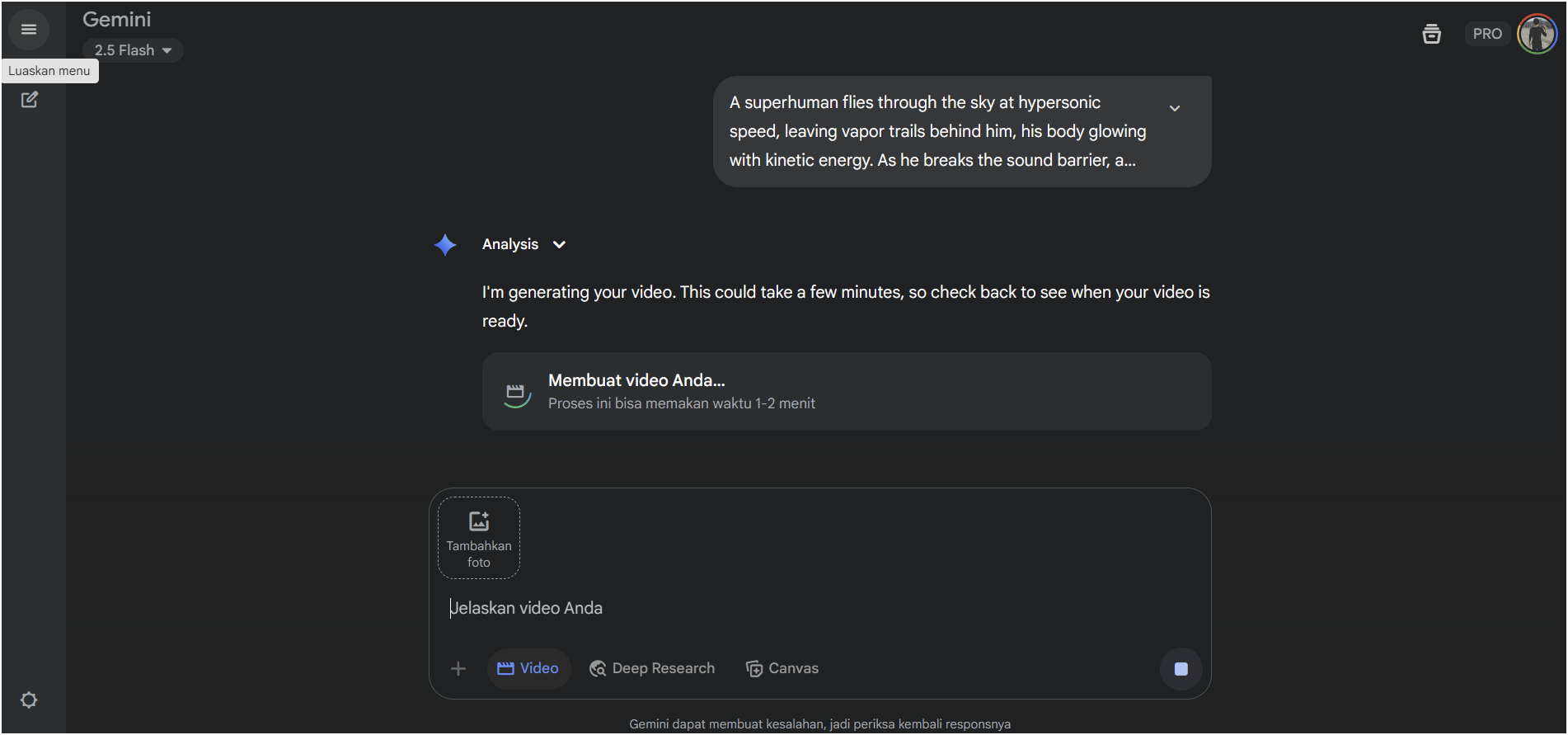Open the print/share icon beside PRO
This screenshot has height=735, width=1568.
pyautogui.click(x=1431, y=34)
